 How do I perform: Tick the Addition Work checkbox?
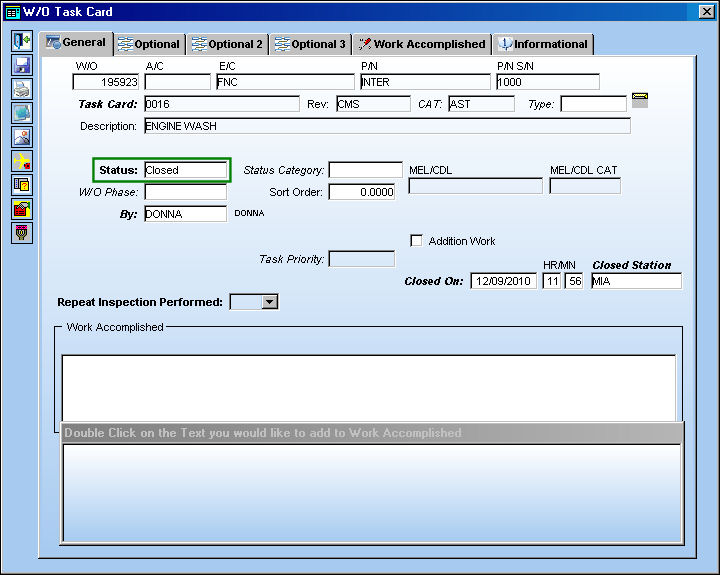tap(416, 241)
